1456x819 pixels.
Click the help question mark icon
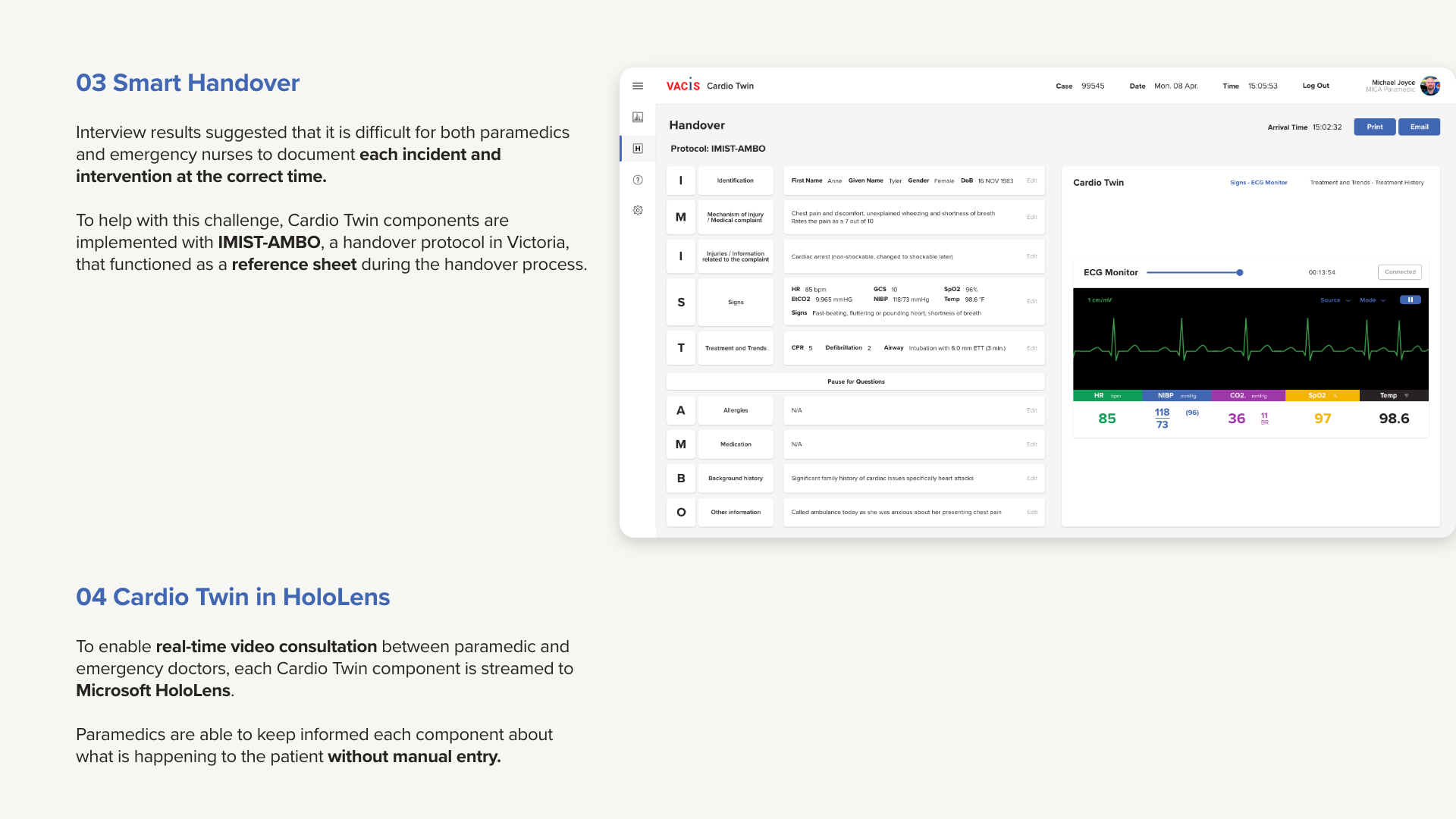point(638,180)
